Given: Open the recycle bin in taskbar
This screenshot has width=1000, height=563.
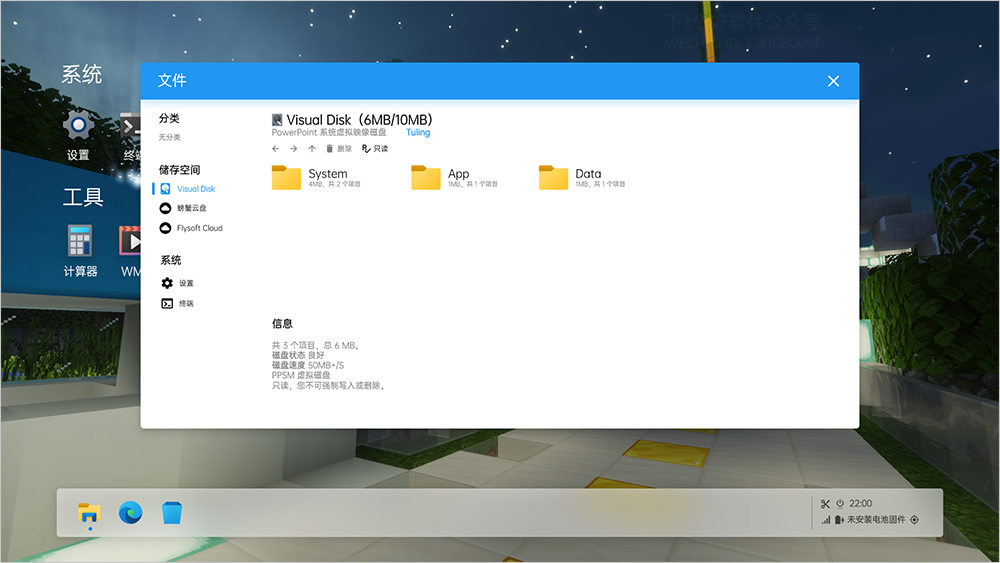Looking at the screenshot, I should pyautogui.click(x=172, y=513).
